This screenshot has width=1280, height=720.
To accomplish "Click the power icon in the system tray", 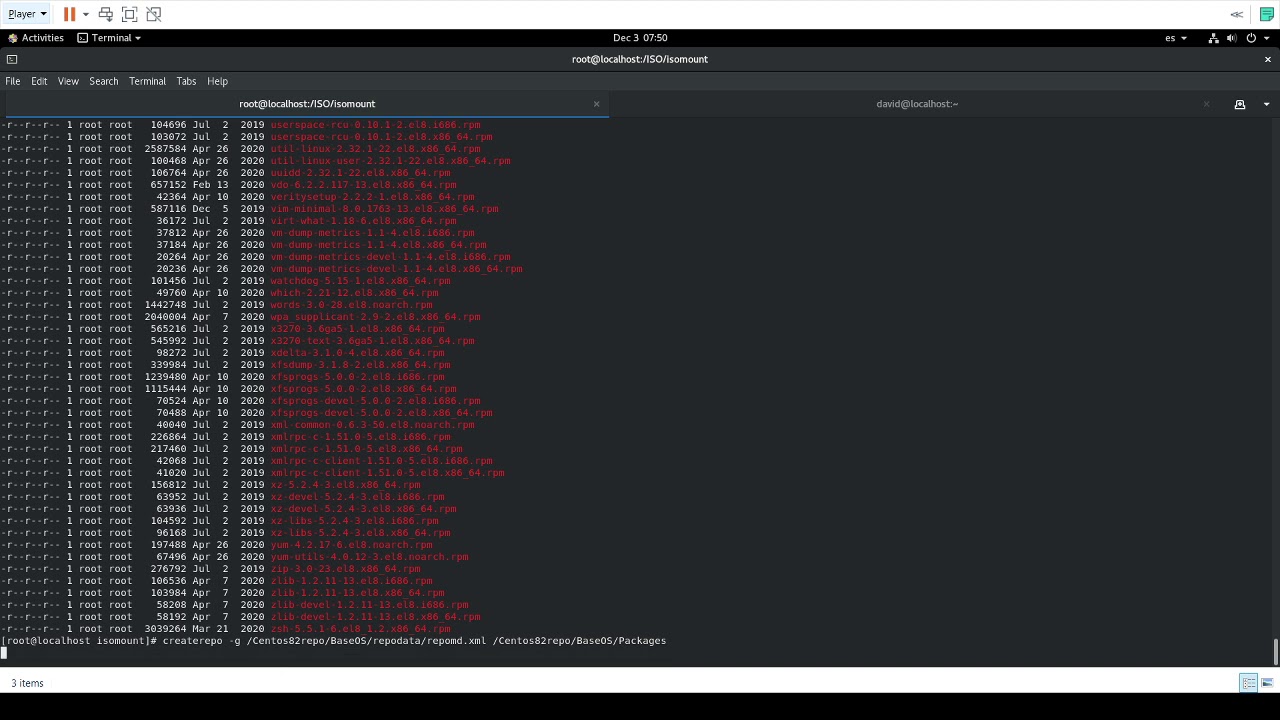I will point(1251,38).
